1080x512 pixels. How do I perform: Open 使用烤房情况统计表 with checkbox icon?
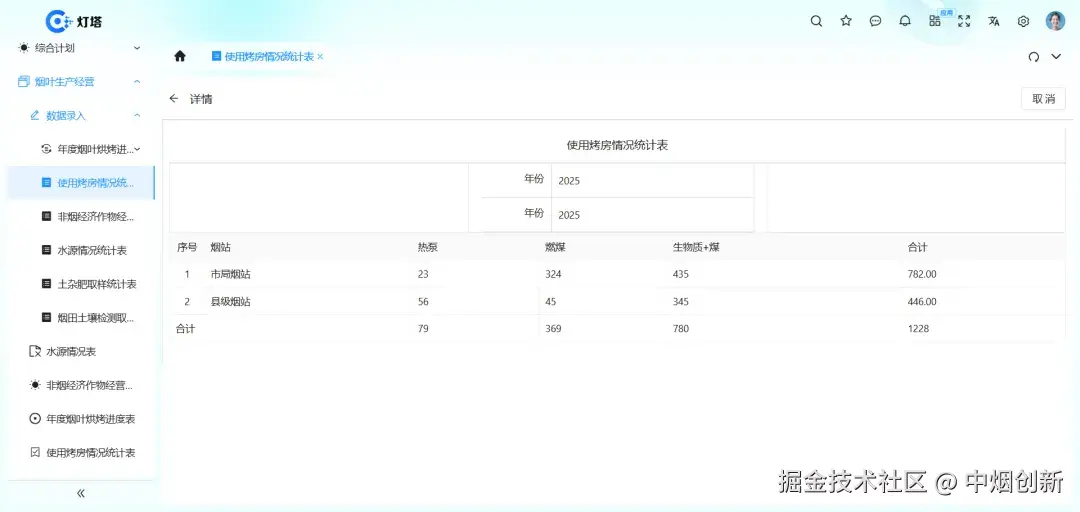click(x=79, y=453)
